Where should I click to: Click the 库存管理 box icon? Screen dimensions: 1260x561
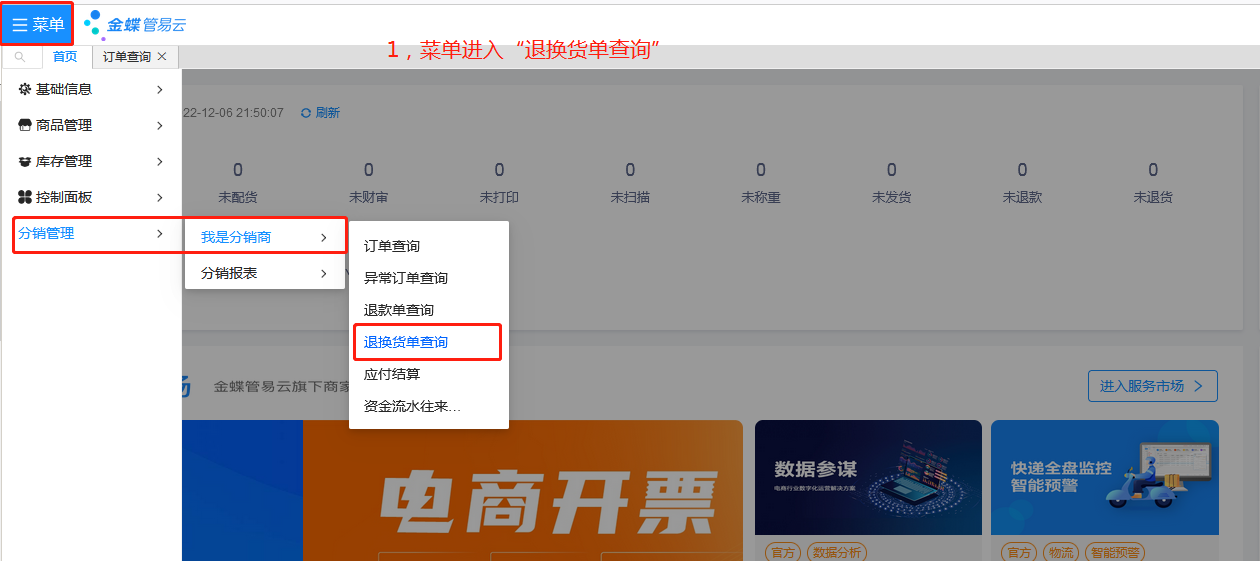[x=25, y=161]
